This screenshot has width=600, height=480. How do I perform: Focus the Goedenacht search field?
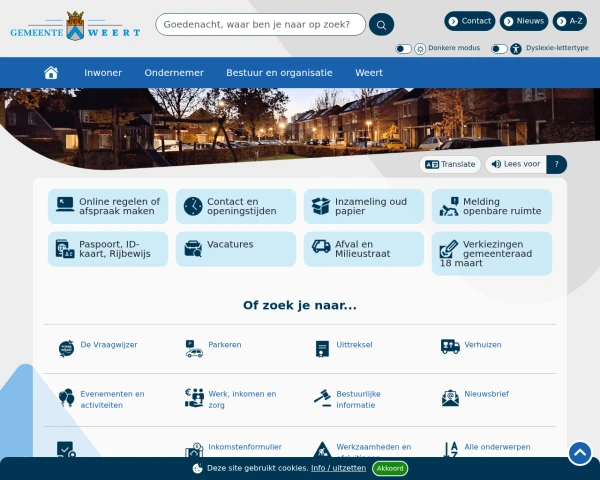(x=261, y=24)
